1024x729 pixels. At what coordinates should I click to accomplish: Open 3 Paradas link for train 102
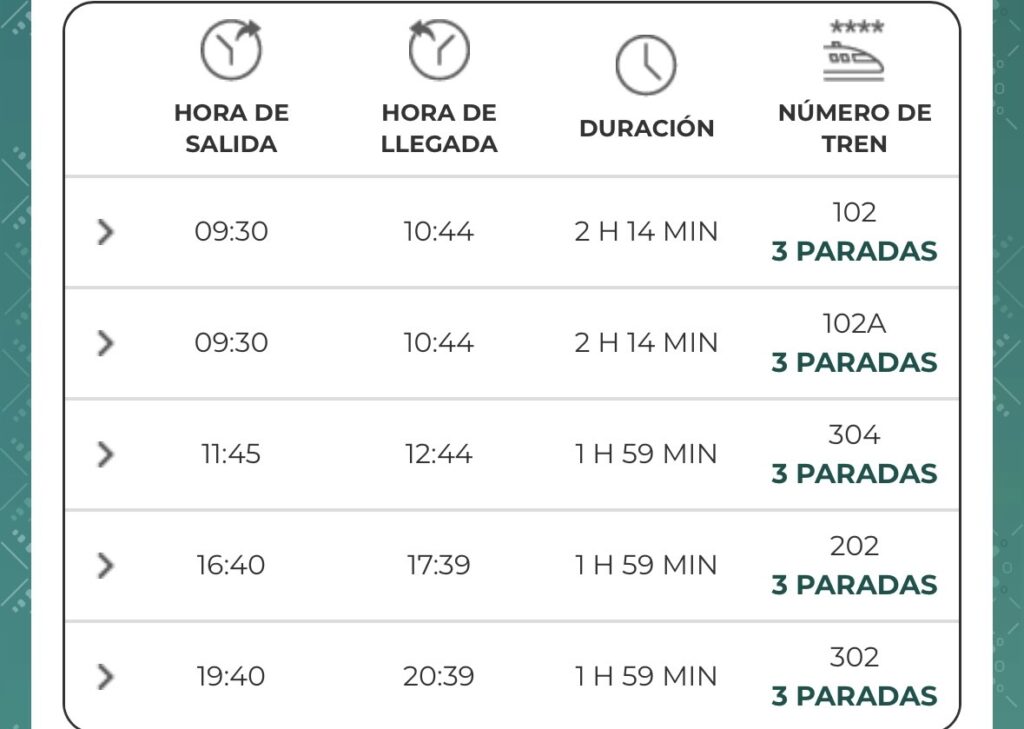(854, 251)
